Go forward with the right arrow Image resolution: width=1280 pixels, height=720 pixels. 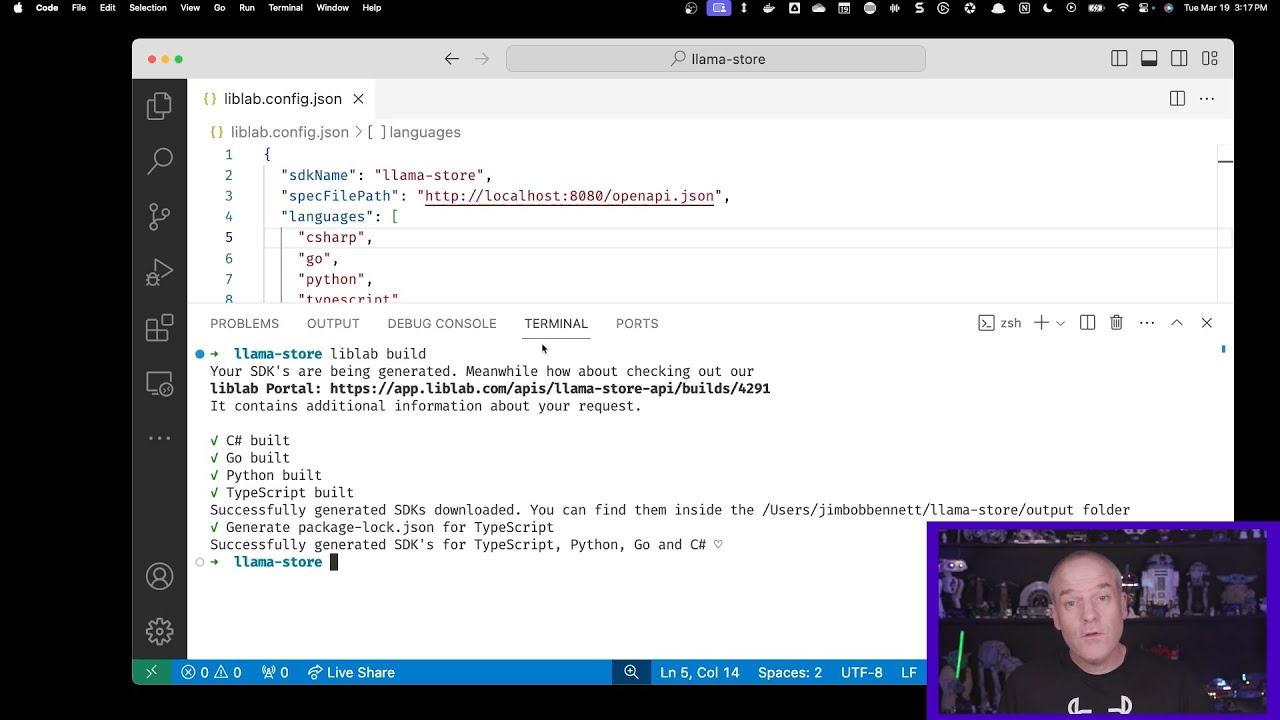click(x=482, y=59)
